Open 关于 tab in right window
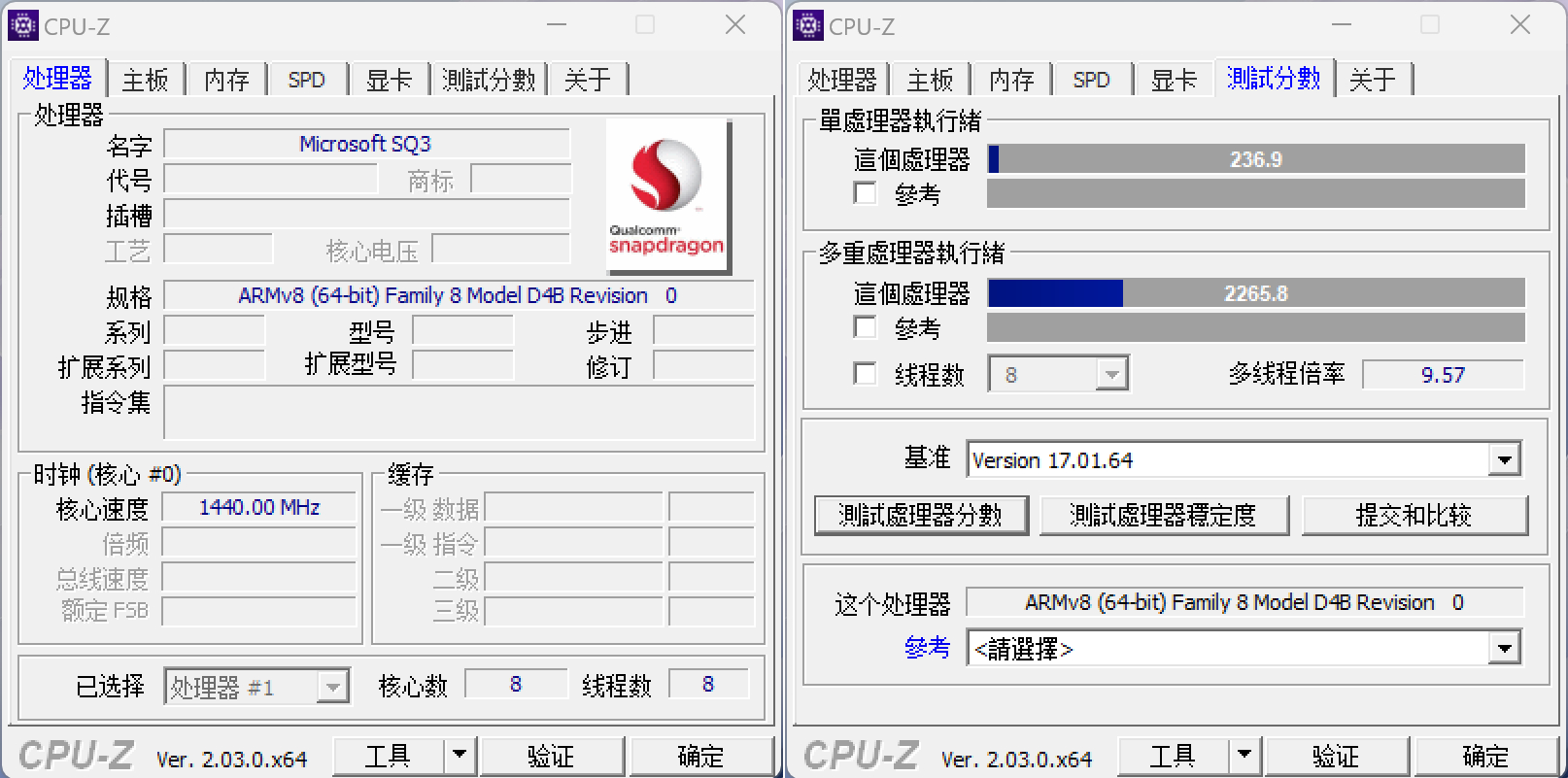Screen dimensions: 1568x778 [1373, 80]
